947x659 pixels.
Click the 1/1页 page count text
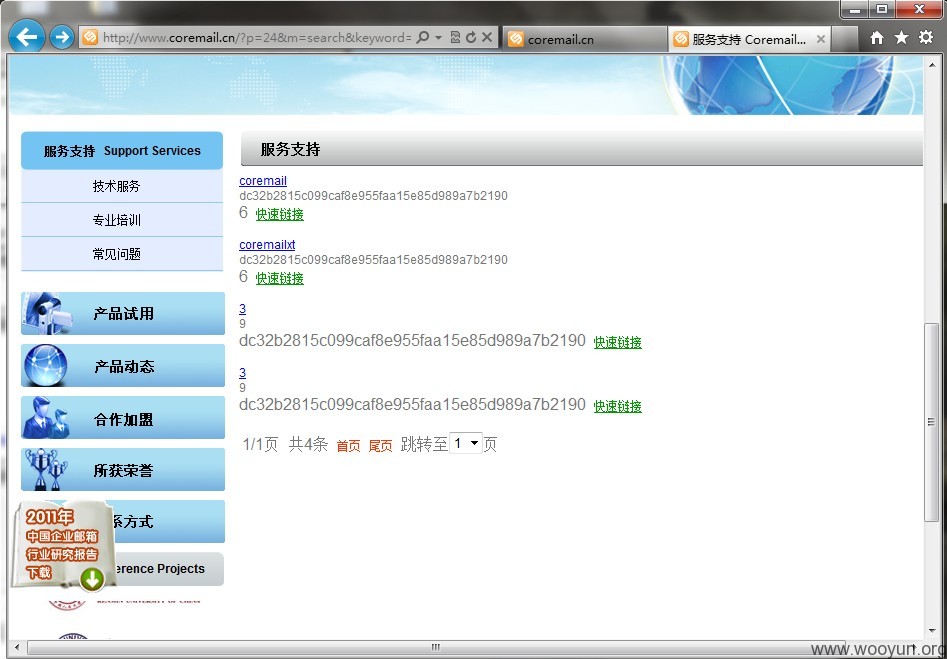coord(260,445)
